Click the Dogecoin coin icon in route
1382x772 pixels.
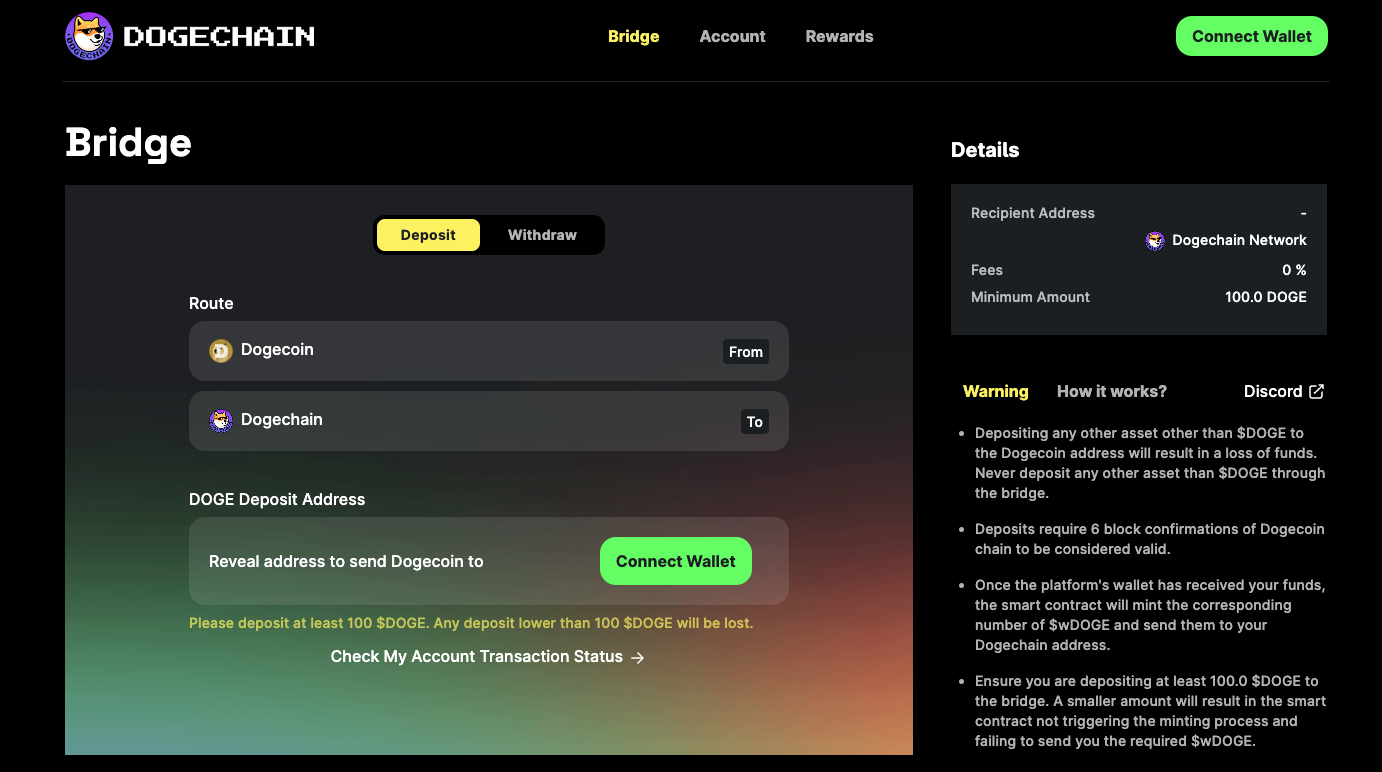(x=221, y=351)
